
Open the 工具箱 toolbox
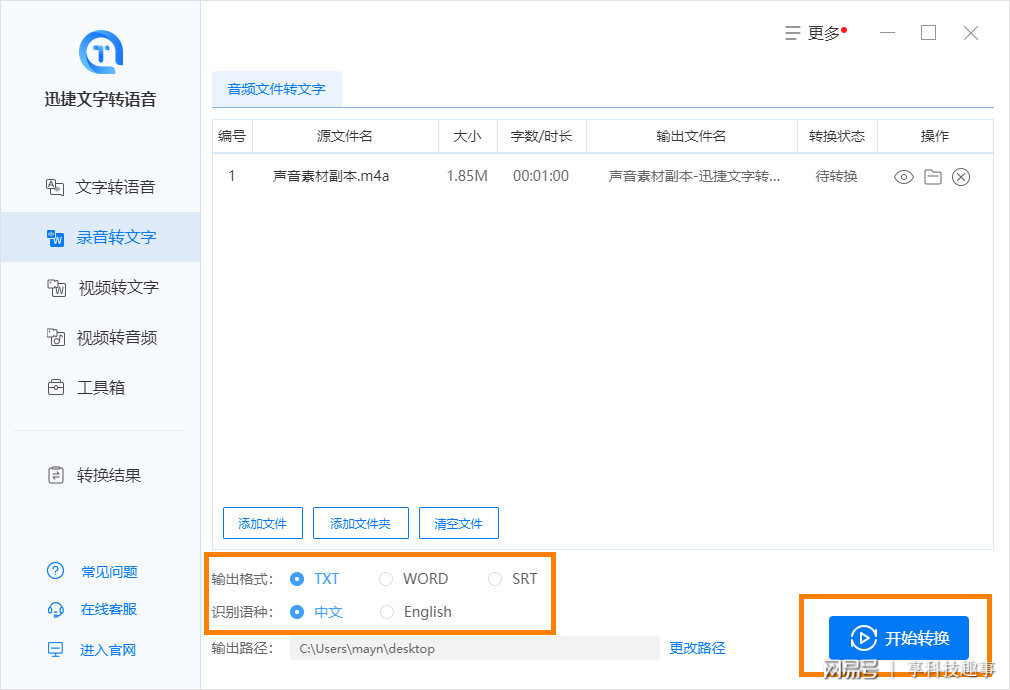(x=100, y=388)
